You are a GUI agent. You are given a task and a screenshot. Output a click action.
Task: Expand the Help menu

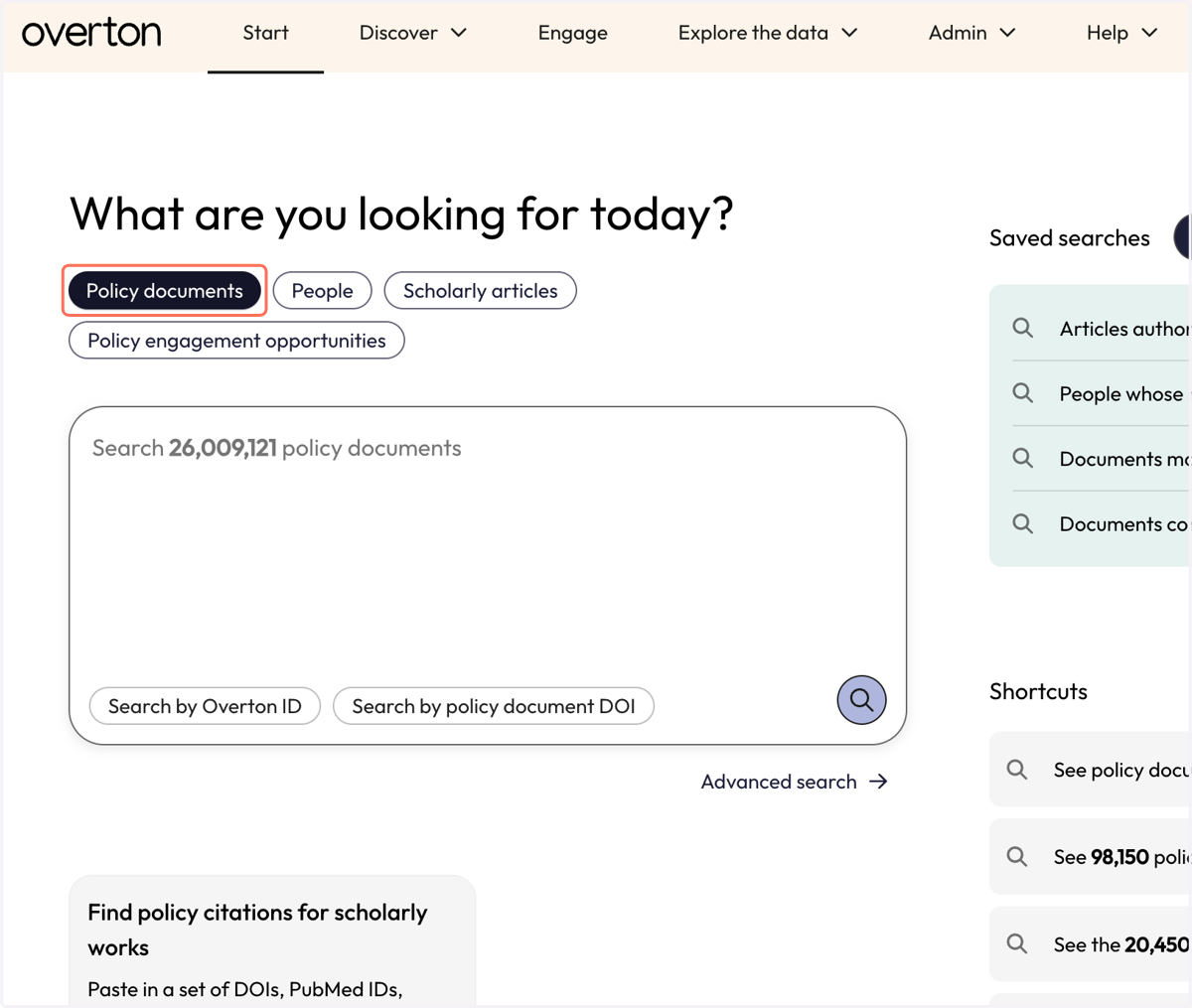pos(1121,33)
